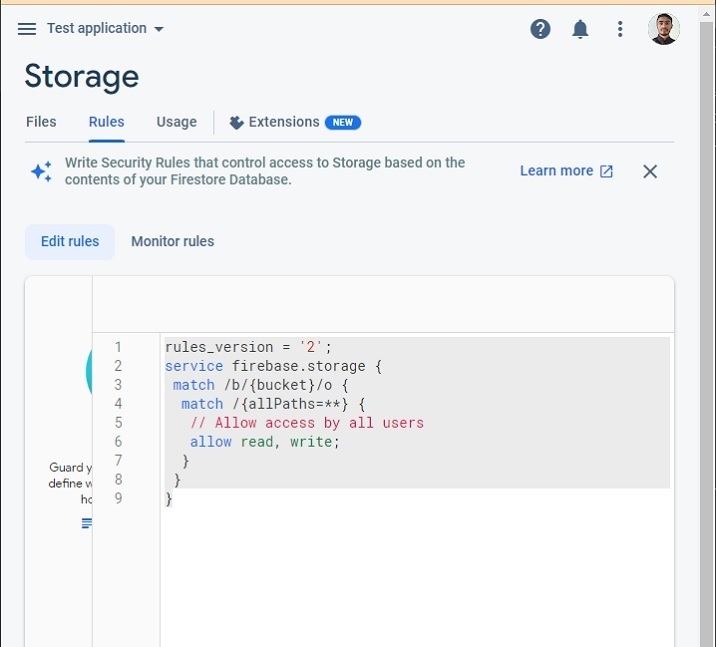The image size is (716, 647).
Task: Open the Help icon
Action: (540, 29)
